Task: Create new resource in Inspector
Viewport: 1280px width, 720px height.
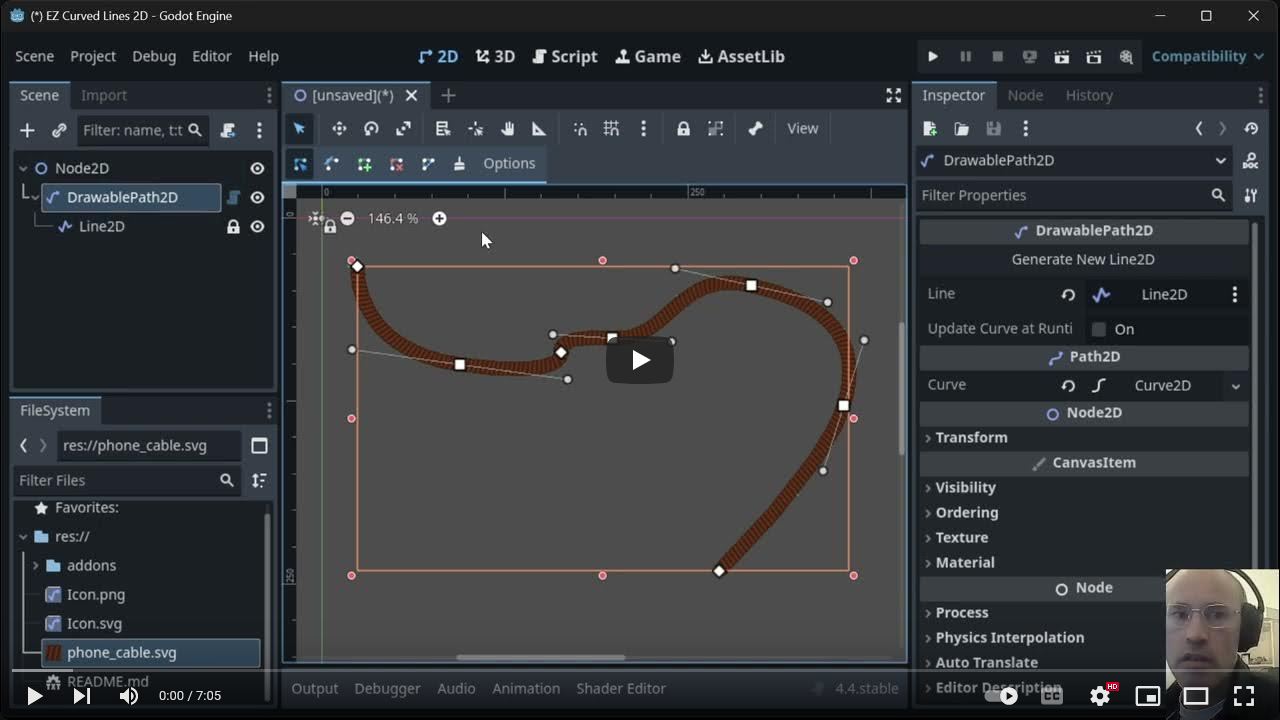Action: (930, 128)
